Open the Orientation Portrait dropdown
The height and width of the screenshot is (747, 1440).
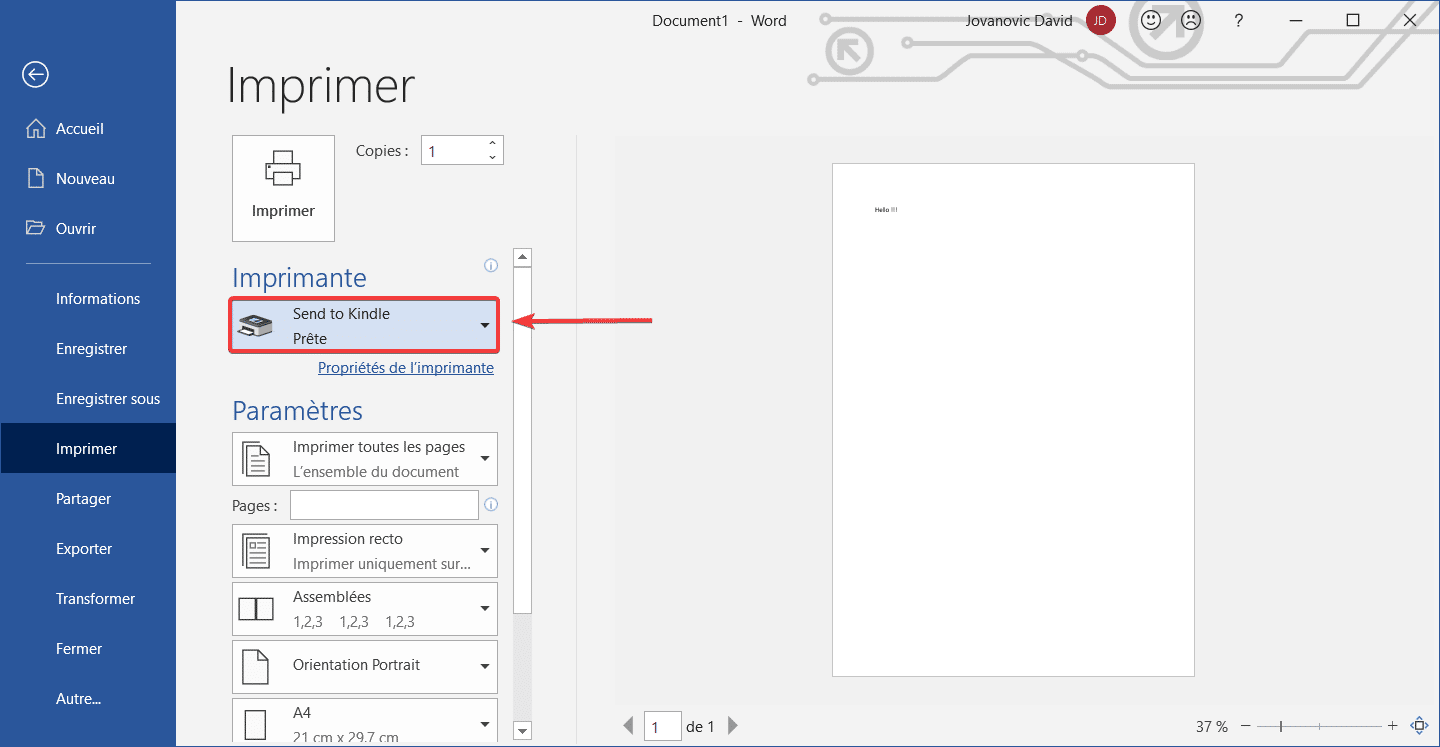pyautogui.click(x=365, y=667)
